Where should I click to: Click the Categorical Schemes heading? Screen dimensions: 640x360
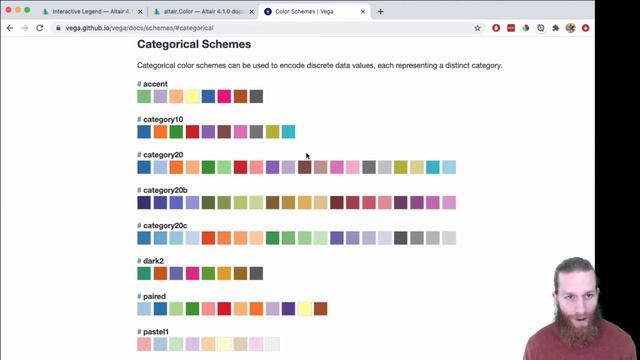pos(194,44)
